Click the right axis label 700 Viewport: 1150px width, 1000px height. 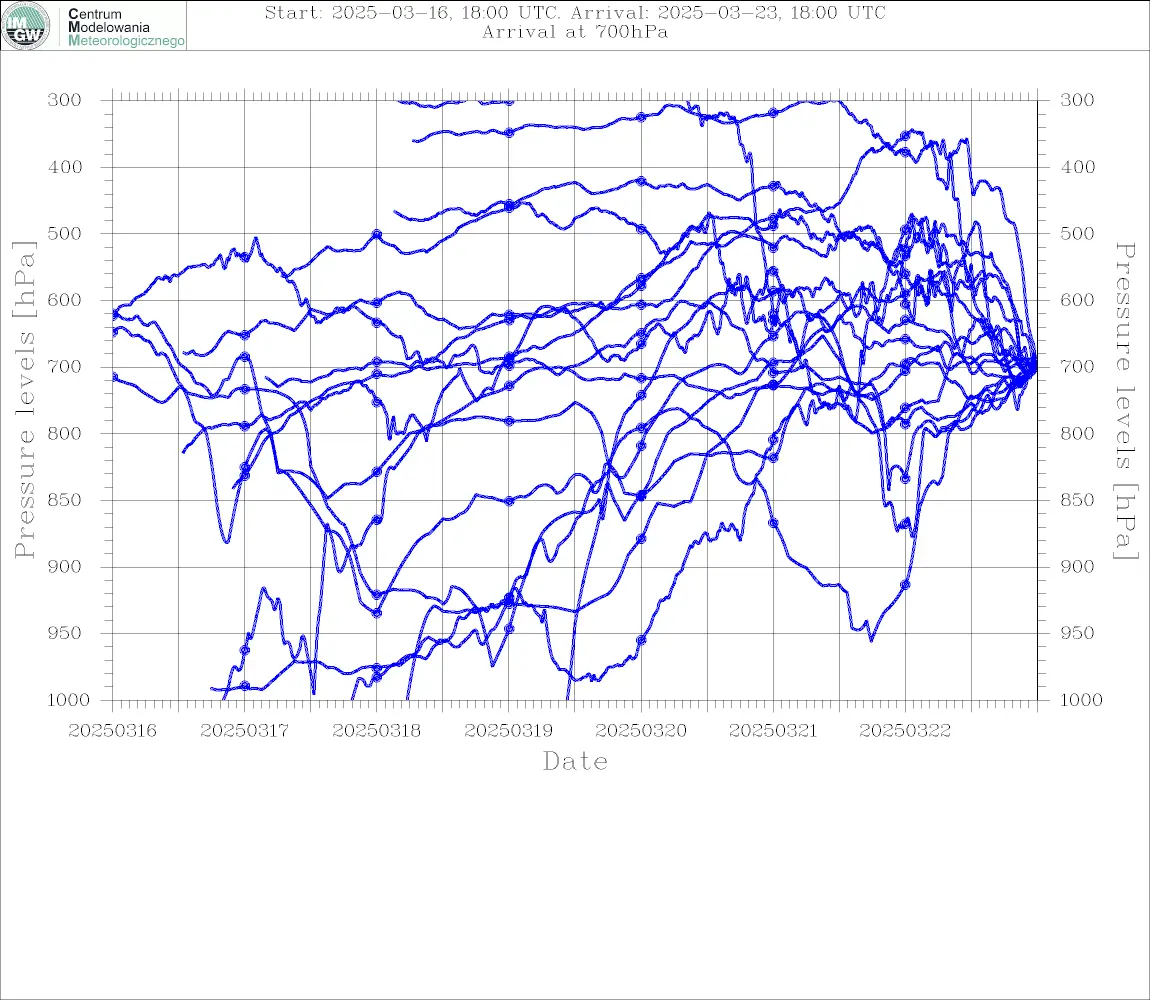coord(1077,366)
